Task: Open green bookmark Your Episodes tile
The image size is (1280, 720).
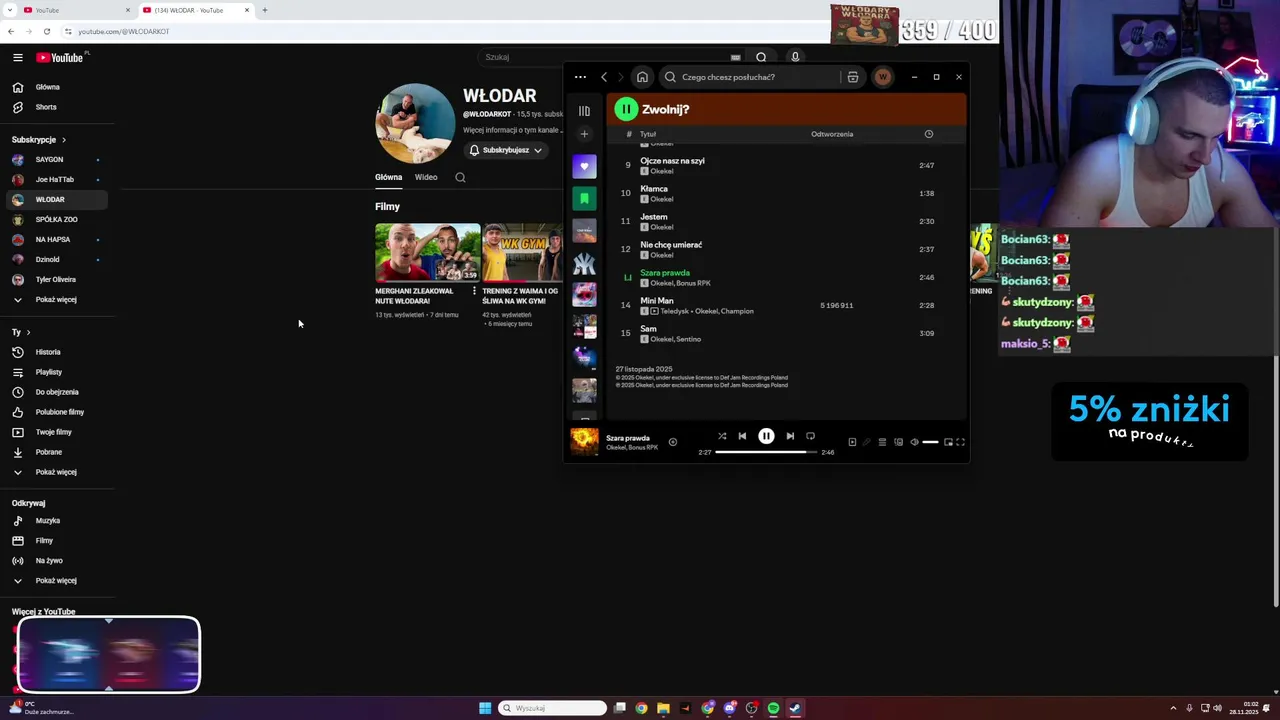Action: click(x=584, y=198)
